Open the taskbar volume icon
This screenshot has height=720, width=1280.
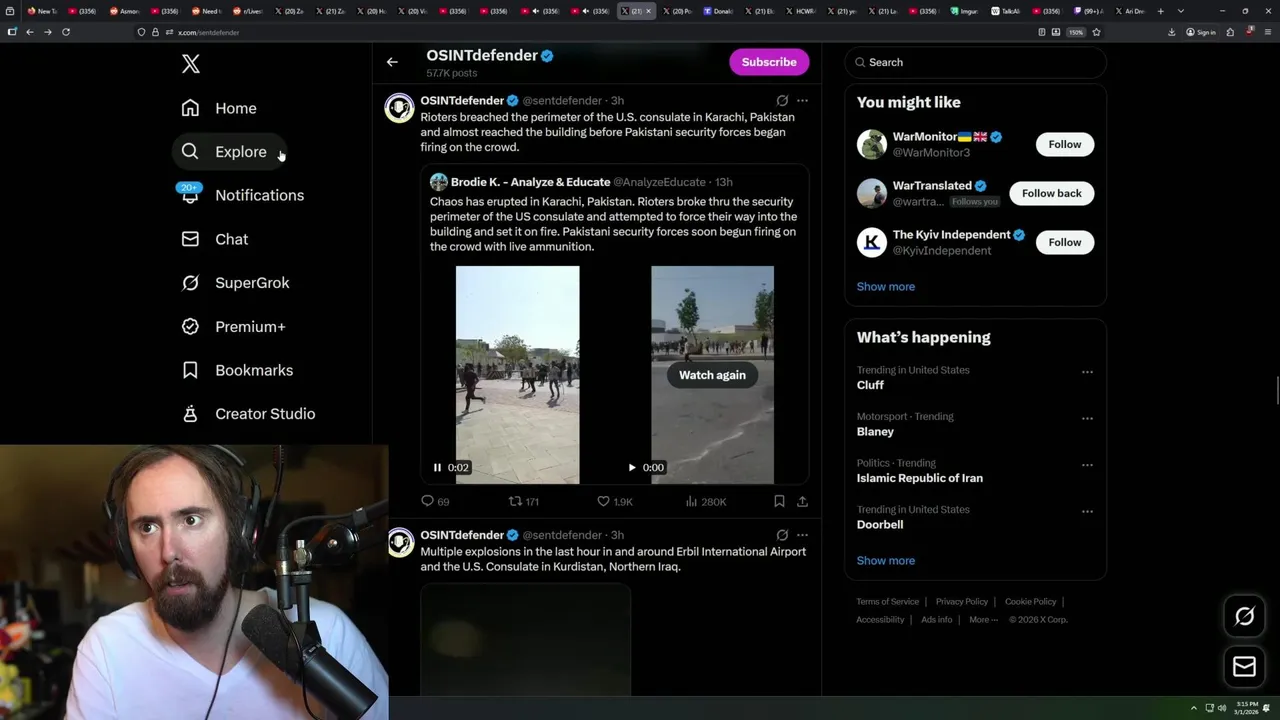point(1222,708)
